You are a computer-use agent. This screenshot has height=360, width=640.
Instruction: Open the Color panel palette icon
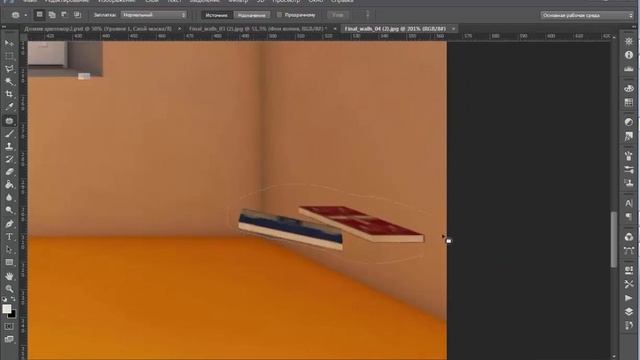tap(629, 88)
